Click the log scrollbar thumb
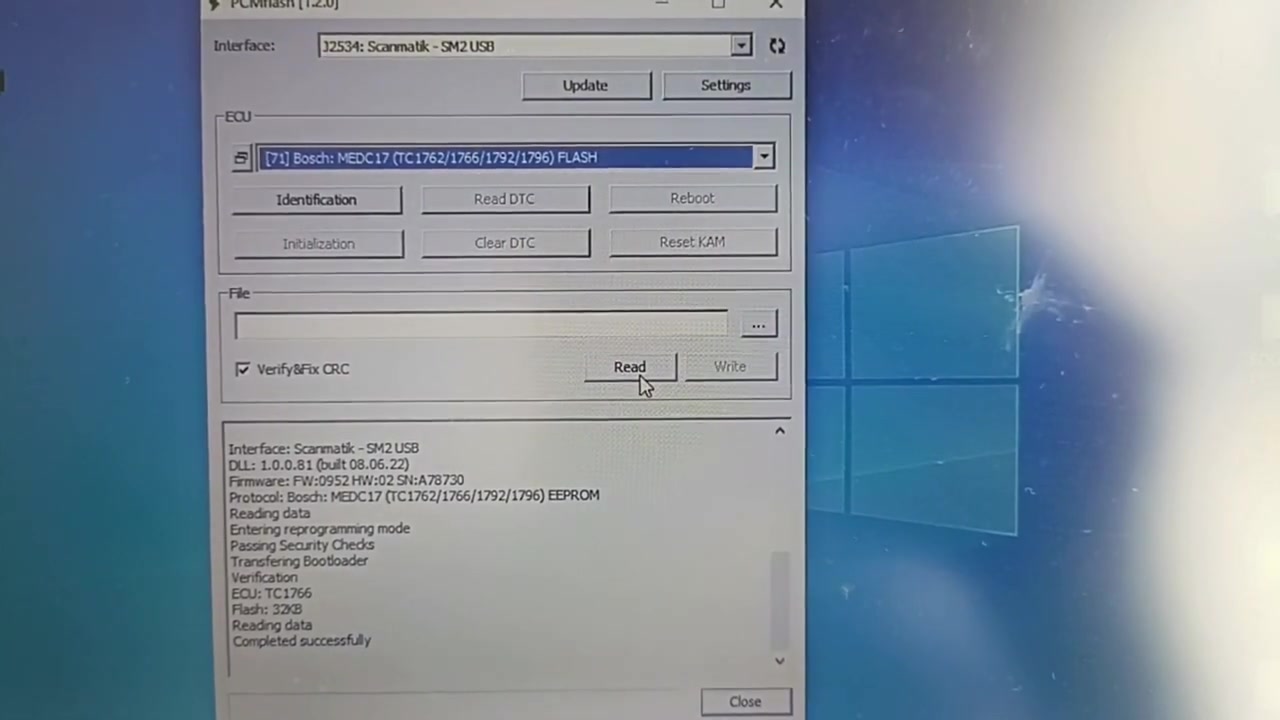 click(780, 601)
